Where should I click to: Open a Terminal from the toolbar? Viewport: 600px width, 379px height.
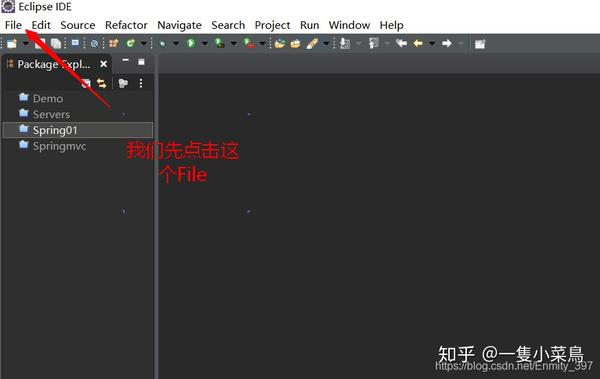tap(75, 43)
